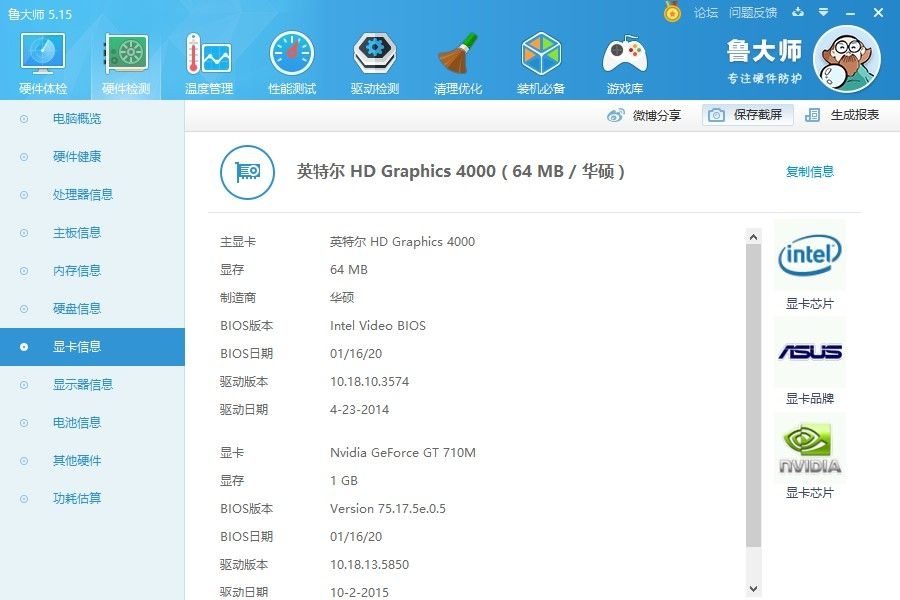Screen dimensions: 900x600
Task: Open 清理优化 cleanup broom icon
Action: point(457,55)
